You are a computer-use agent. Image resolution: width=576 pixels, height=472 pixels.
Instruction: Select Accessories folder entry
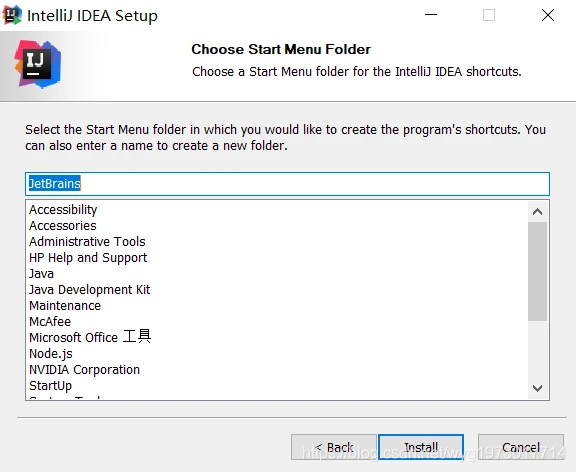coord(63,226)
